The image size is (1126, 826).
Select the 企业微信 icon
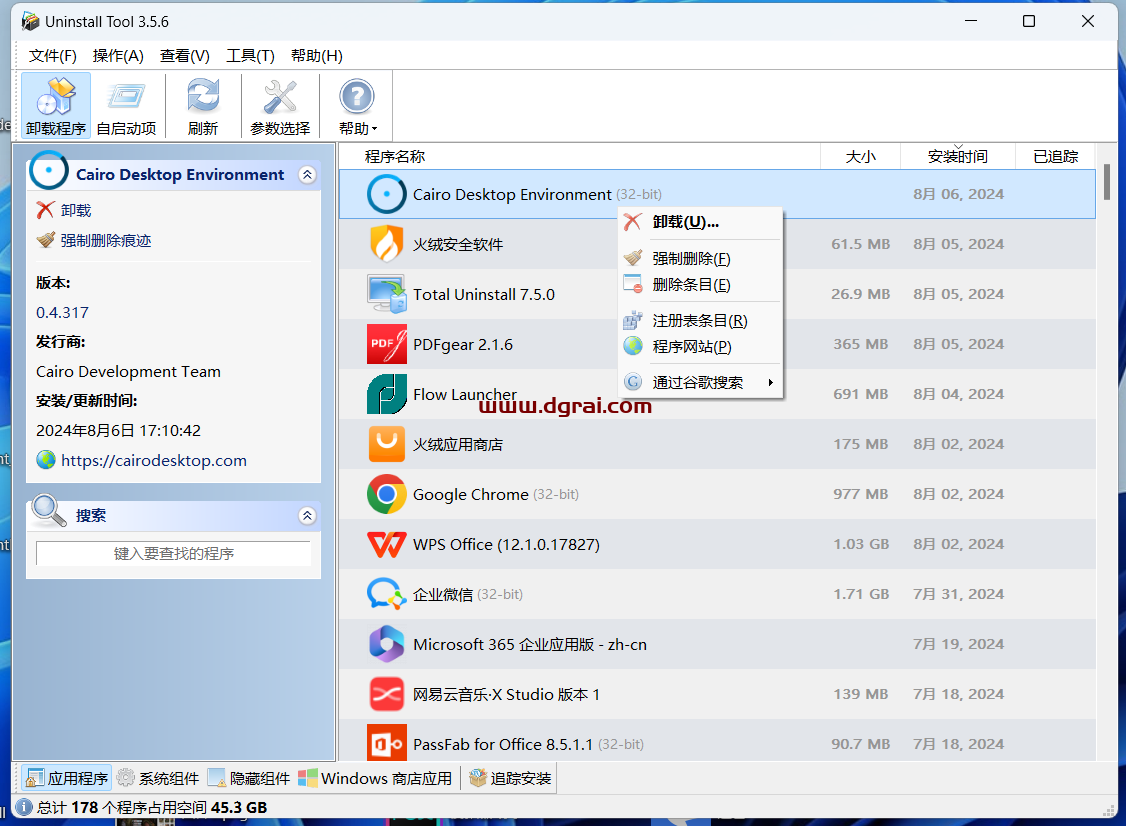(386, 594)
